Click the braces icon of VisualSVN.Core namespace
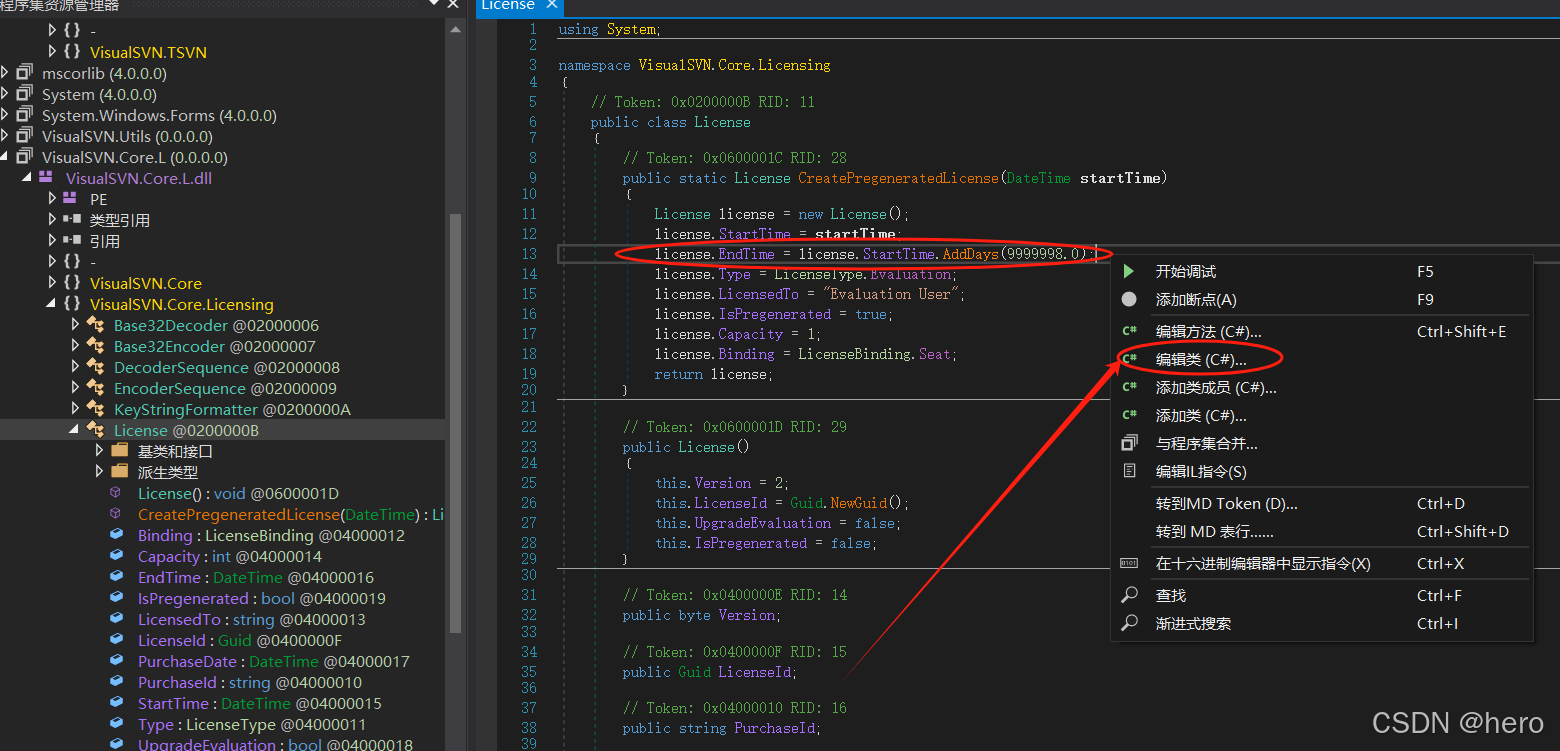The image size is (1560, 751). point(71,283)
